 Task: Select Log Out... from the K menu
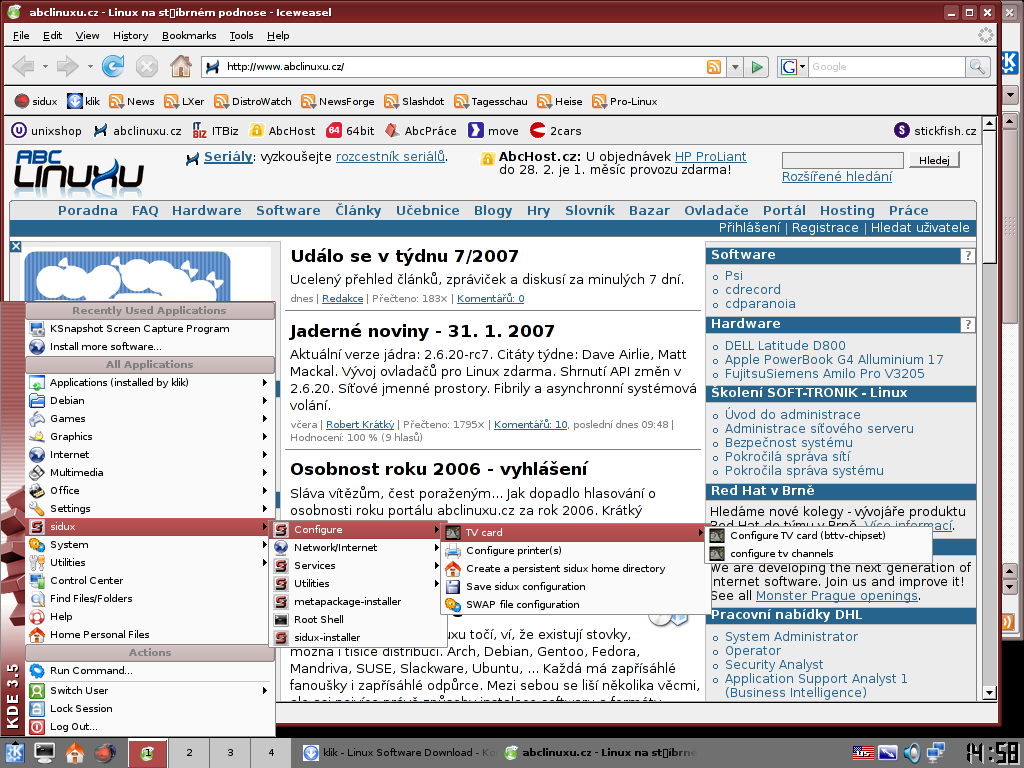point(150,726)
